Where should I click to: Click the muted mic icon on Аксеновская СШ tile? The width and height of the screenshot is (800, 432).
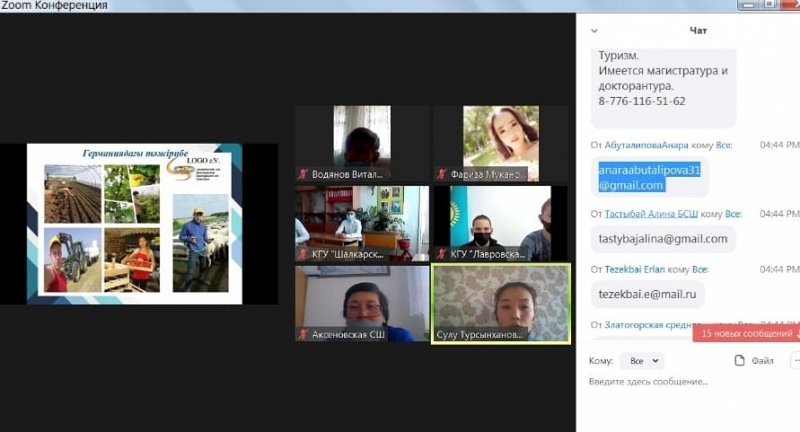click(301, 334)
